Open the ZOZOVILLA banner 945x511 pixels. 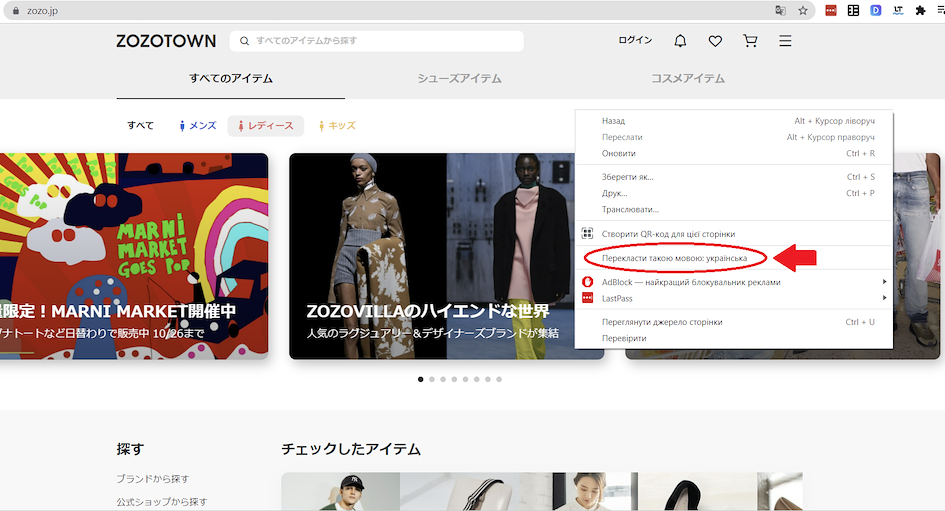coord(447,256)
